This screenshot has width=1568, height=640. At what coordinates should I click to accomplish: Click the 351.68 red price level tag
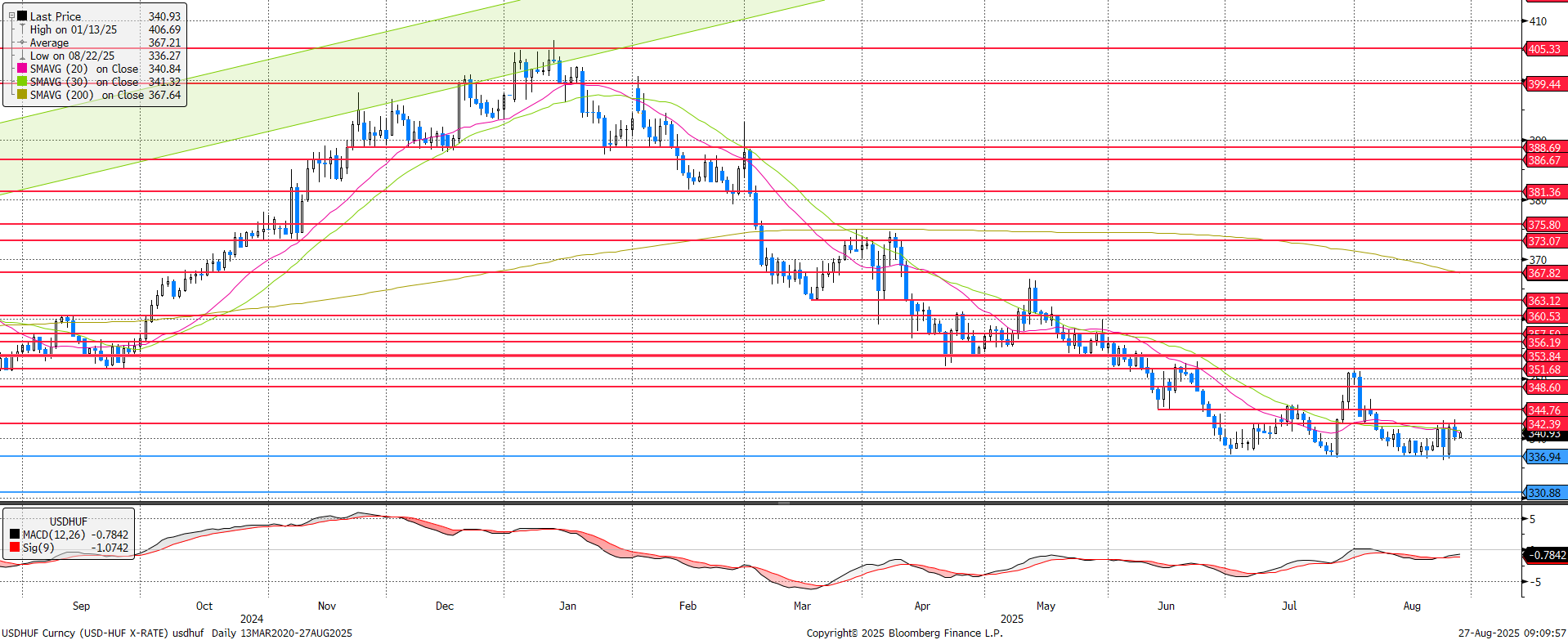1544,369
